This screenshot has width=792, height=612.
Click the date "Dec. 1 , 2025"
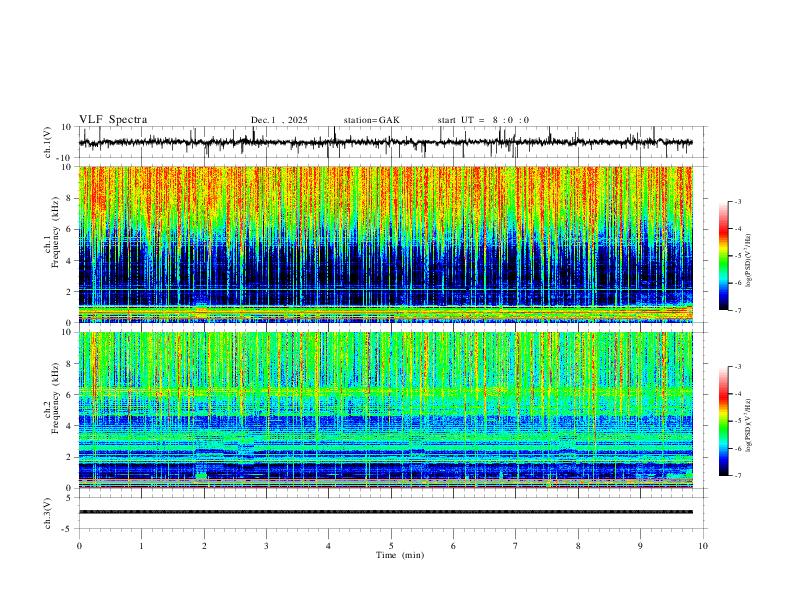pyautogui.click(x=279, y=120)
